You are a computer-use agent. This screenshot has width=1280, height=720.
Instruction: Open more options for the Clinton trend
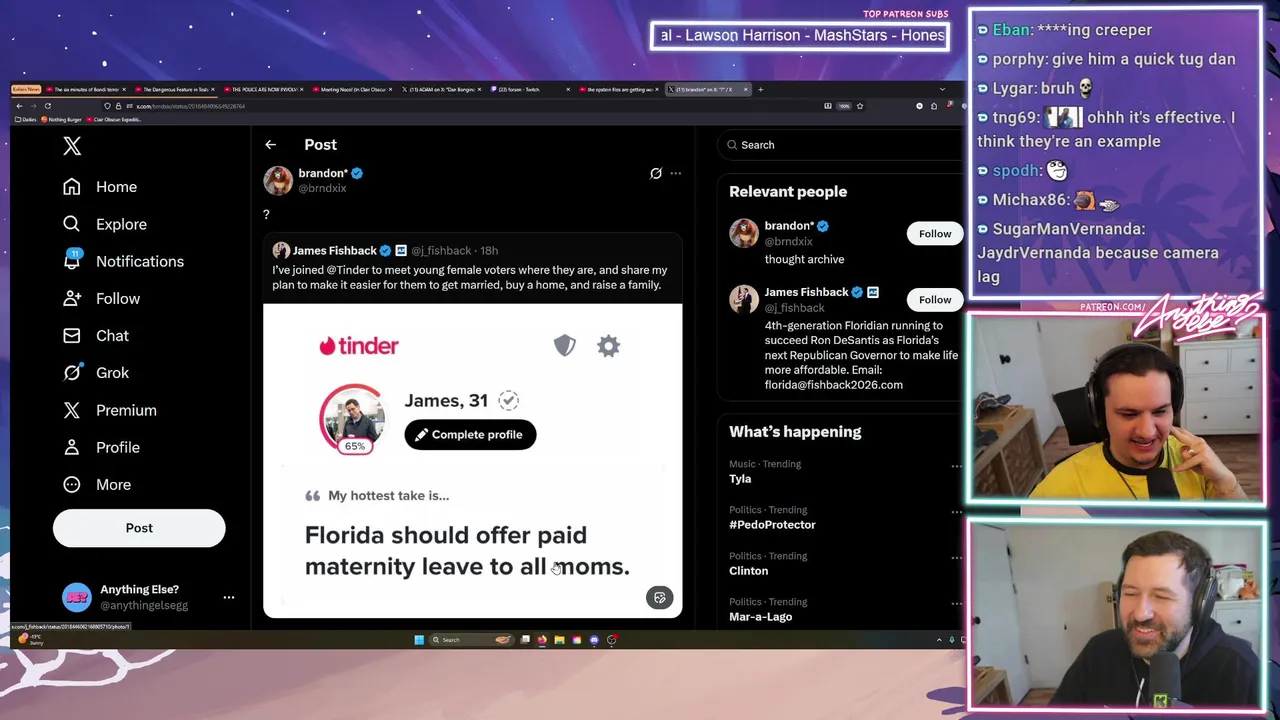point(956,558)
